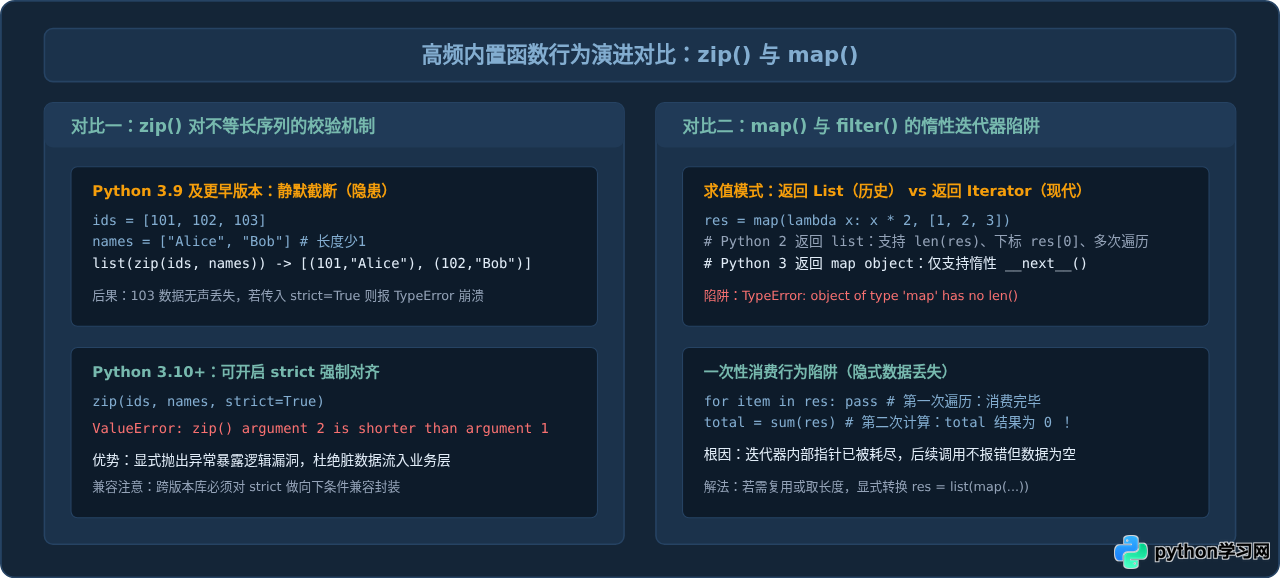The image size is (1280, 579).
Task: Click code total = sum(res)
Action: [888, 423]
